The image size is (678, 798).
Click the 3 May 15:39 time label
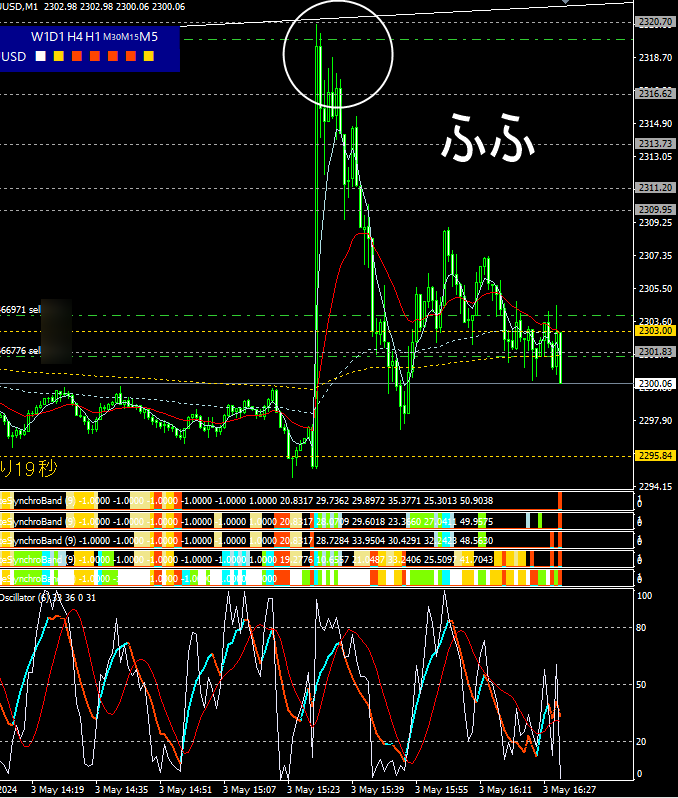pyautogui.click(x=377, y=790)
